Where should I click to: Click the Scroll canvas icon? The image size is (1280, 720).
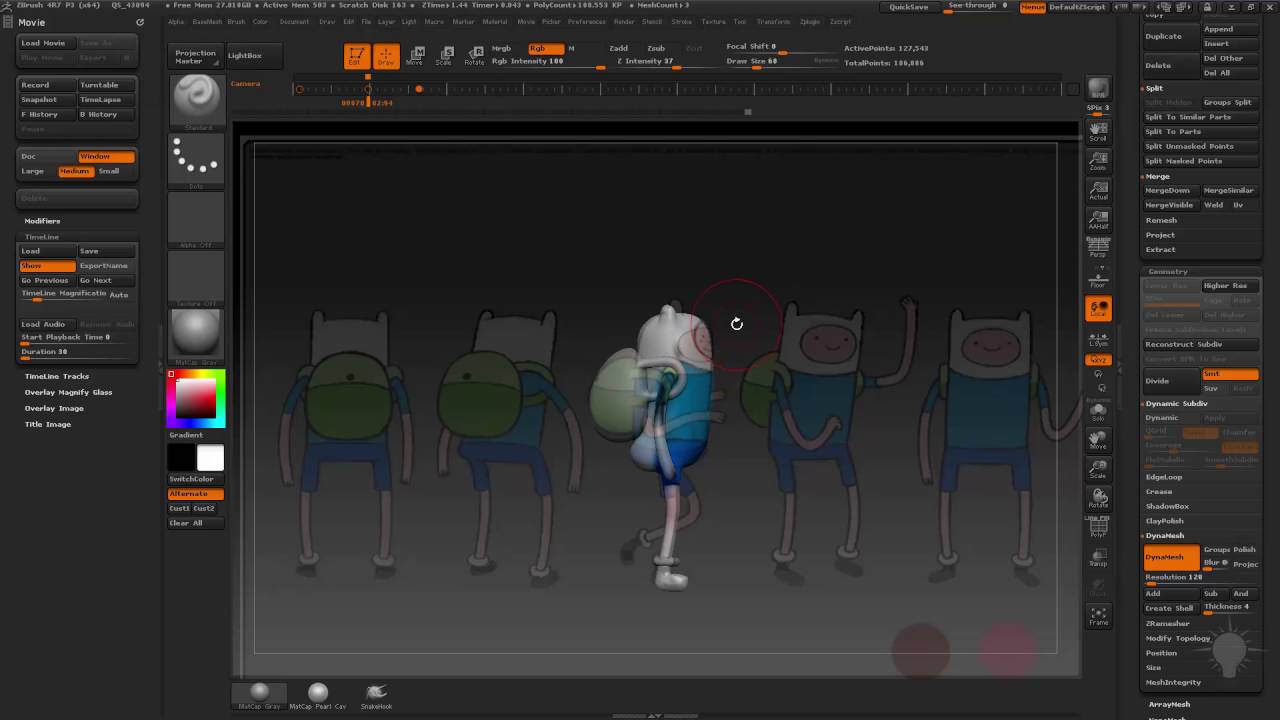(1098, 131)
